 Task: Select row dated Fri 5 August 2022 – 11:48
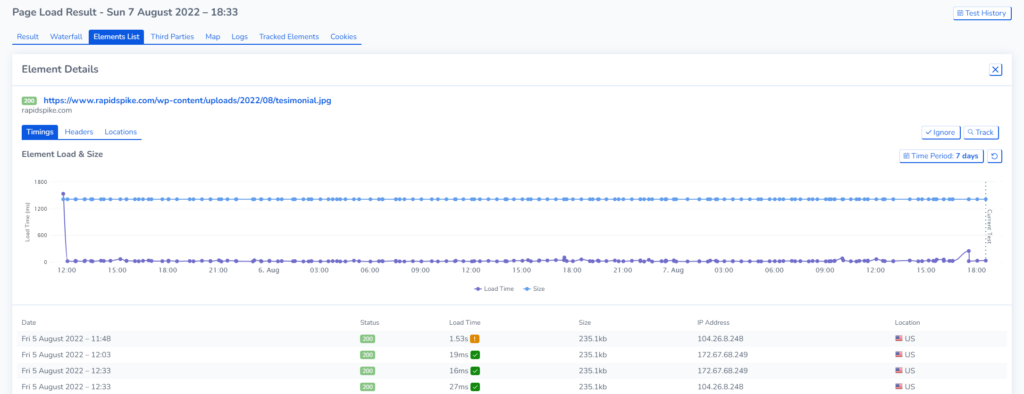(x=512, y=338)
